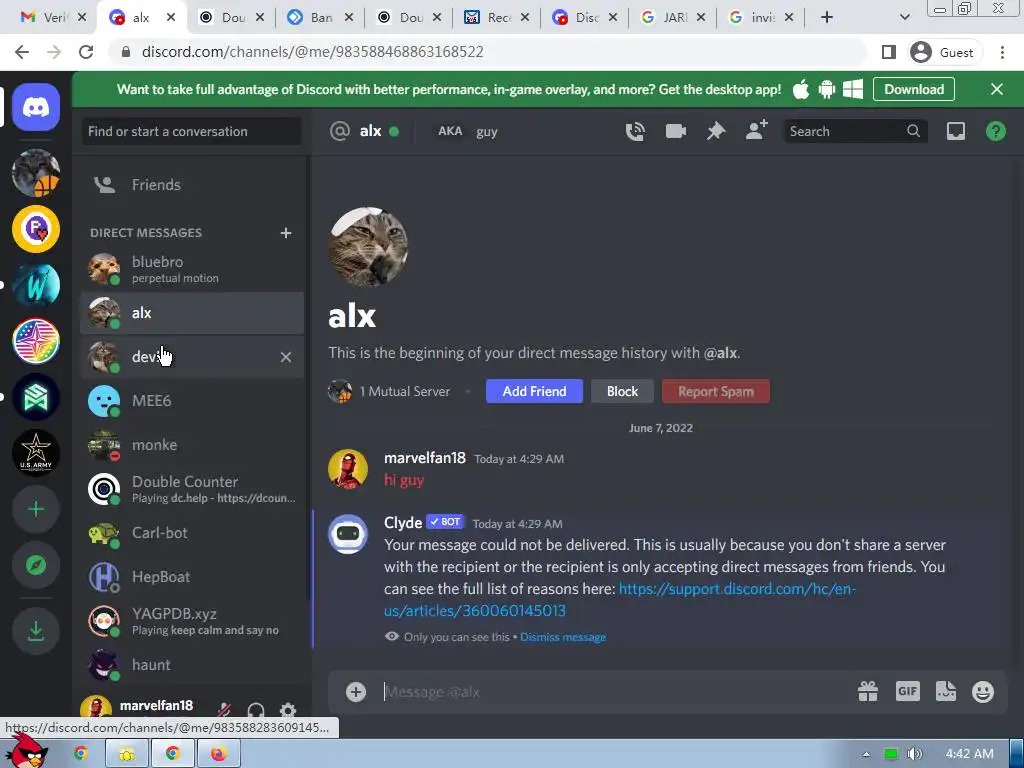Open bluebro direct message

(192, 269)
